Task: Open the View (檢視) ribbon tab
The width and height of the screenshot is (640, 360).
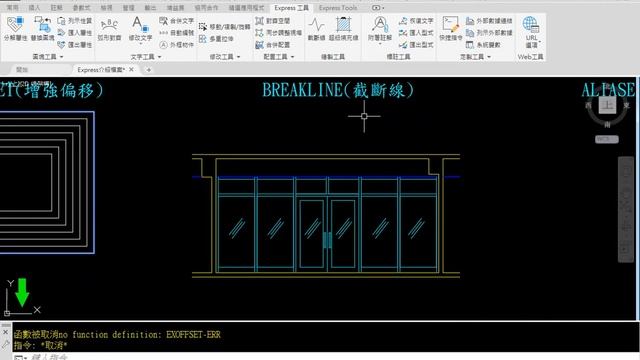Action: [106, 8]
